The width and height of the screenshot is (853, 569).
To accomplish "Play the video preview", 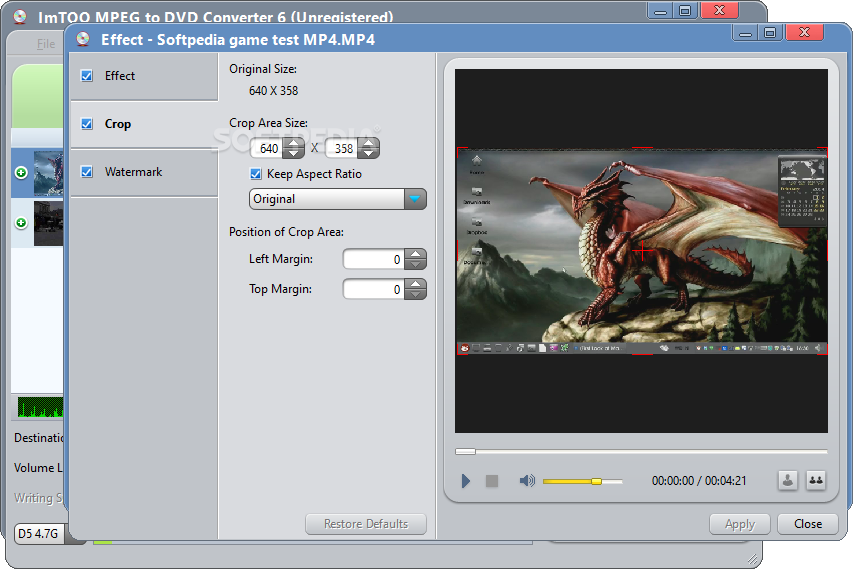I will 465,481.
